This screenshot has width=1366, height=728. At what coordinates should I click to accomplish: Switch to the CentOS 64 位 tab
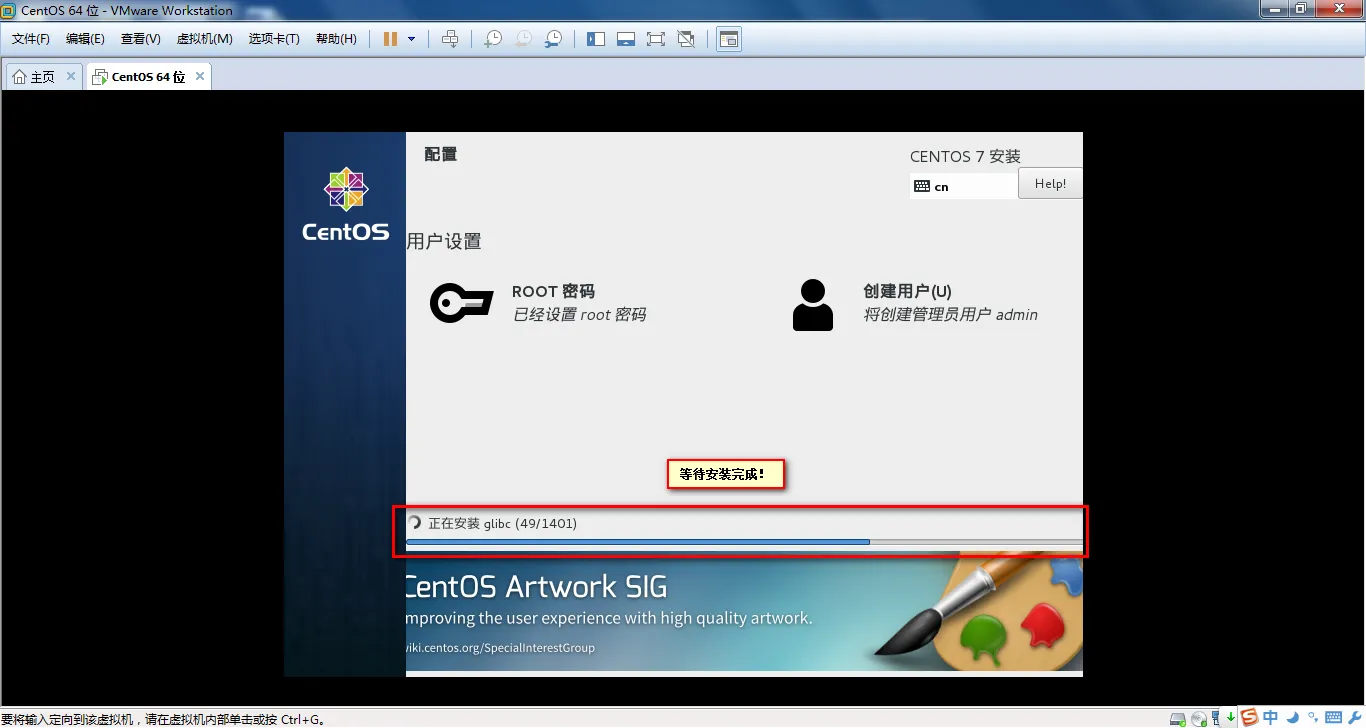148,77
